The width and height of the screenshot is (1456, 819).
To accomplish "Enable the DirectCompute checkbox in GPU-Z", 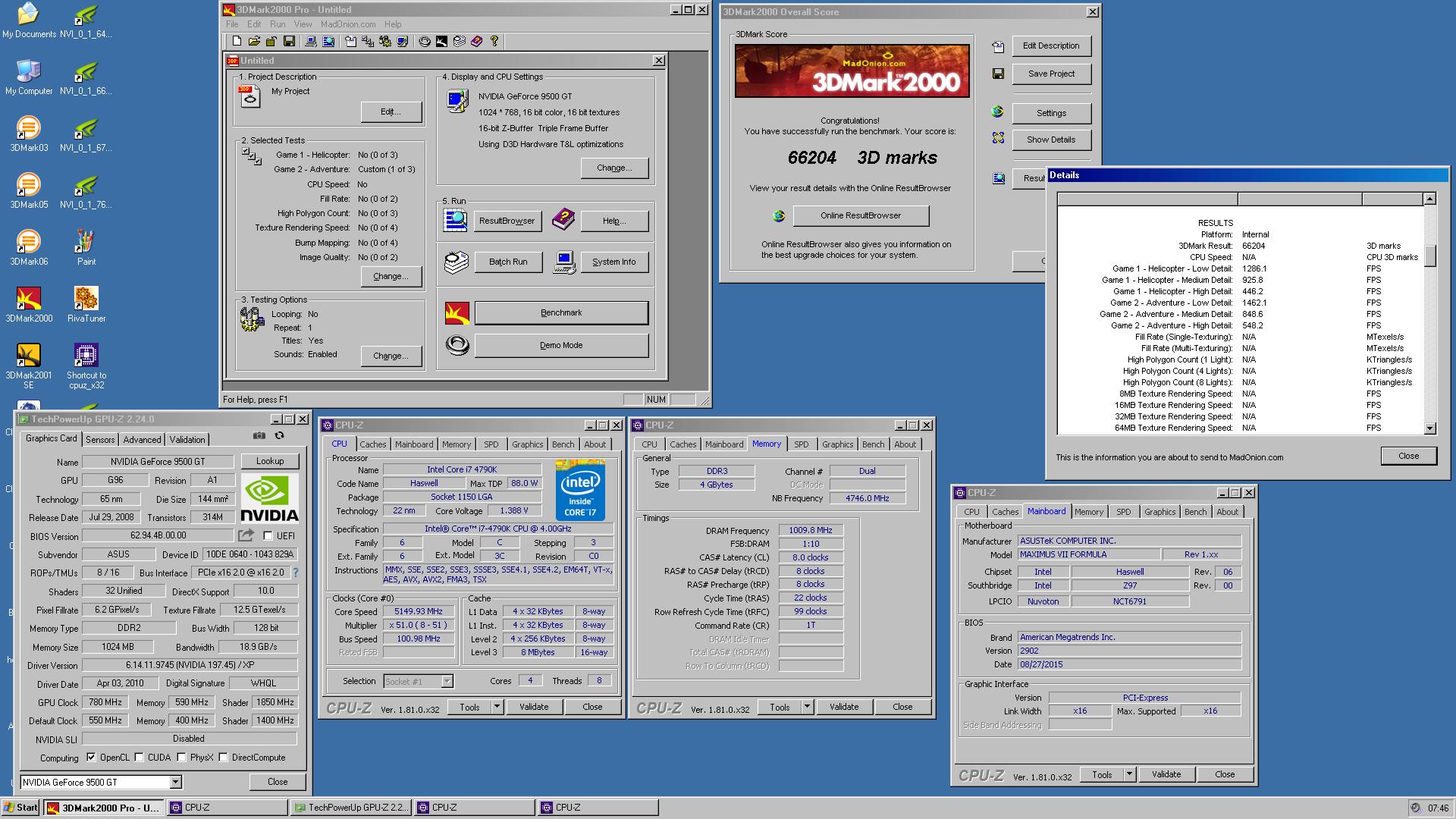I will coord(223,757).
